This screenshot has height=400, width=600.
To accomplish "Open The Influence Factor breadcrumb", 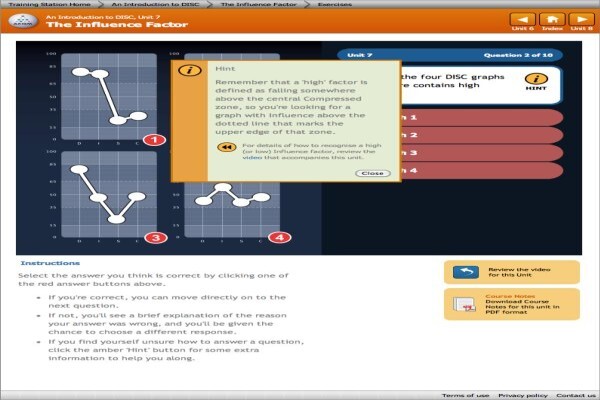I will click(x=259, y=4).
